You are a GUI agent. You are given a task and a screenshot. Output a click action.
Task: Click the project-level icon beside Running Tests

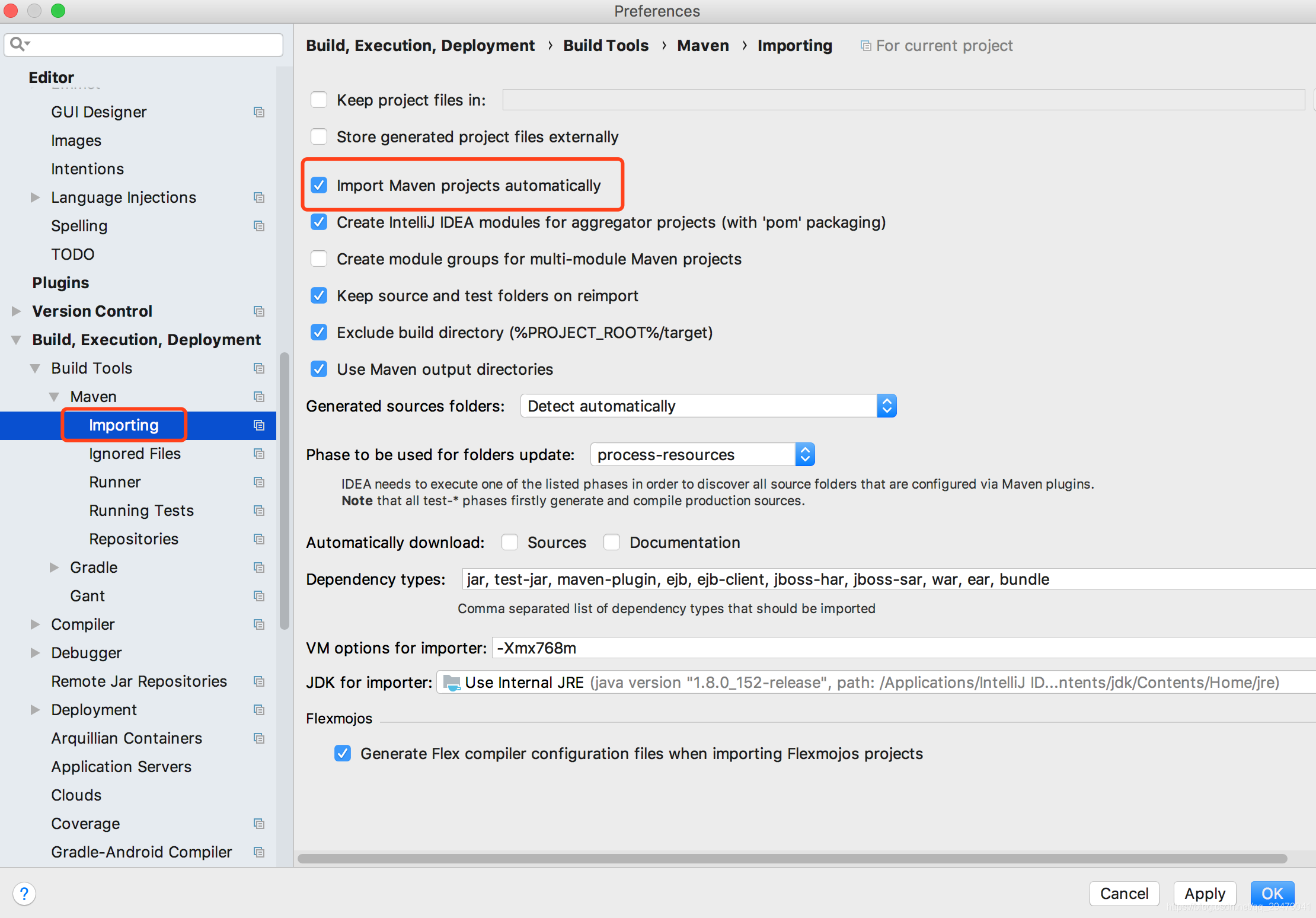(x=259, y=511)
